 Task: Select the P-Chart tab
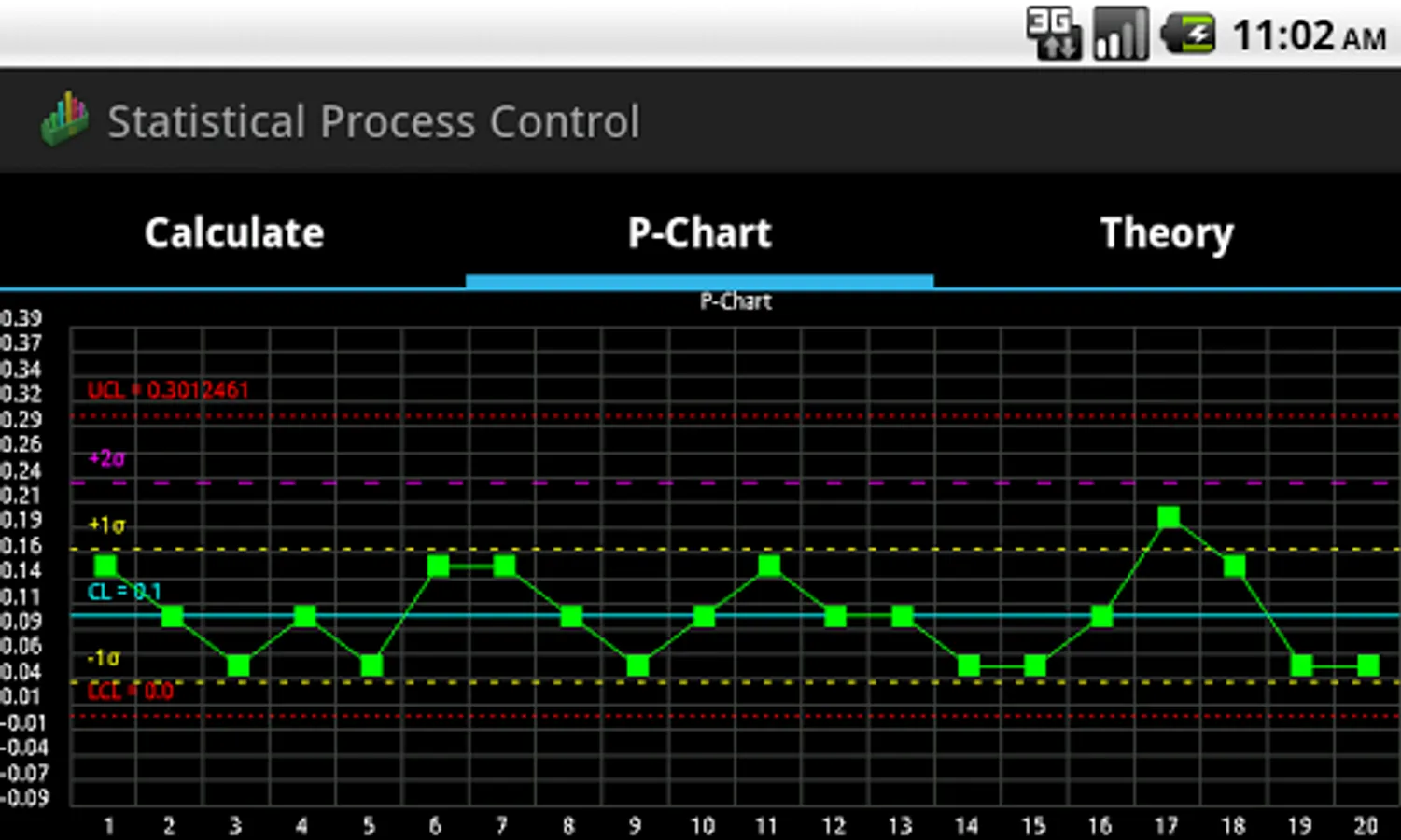click(700, 232)
